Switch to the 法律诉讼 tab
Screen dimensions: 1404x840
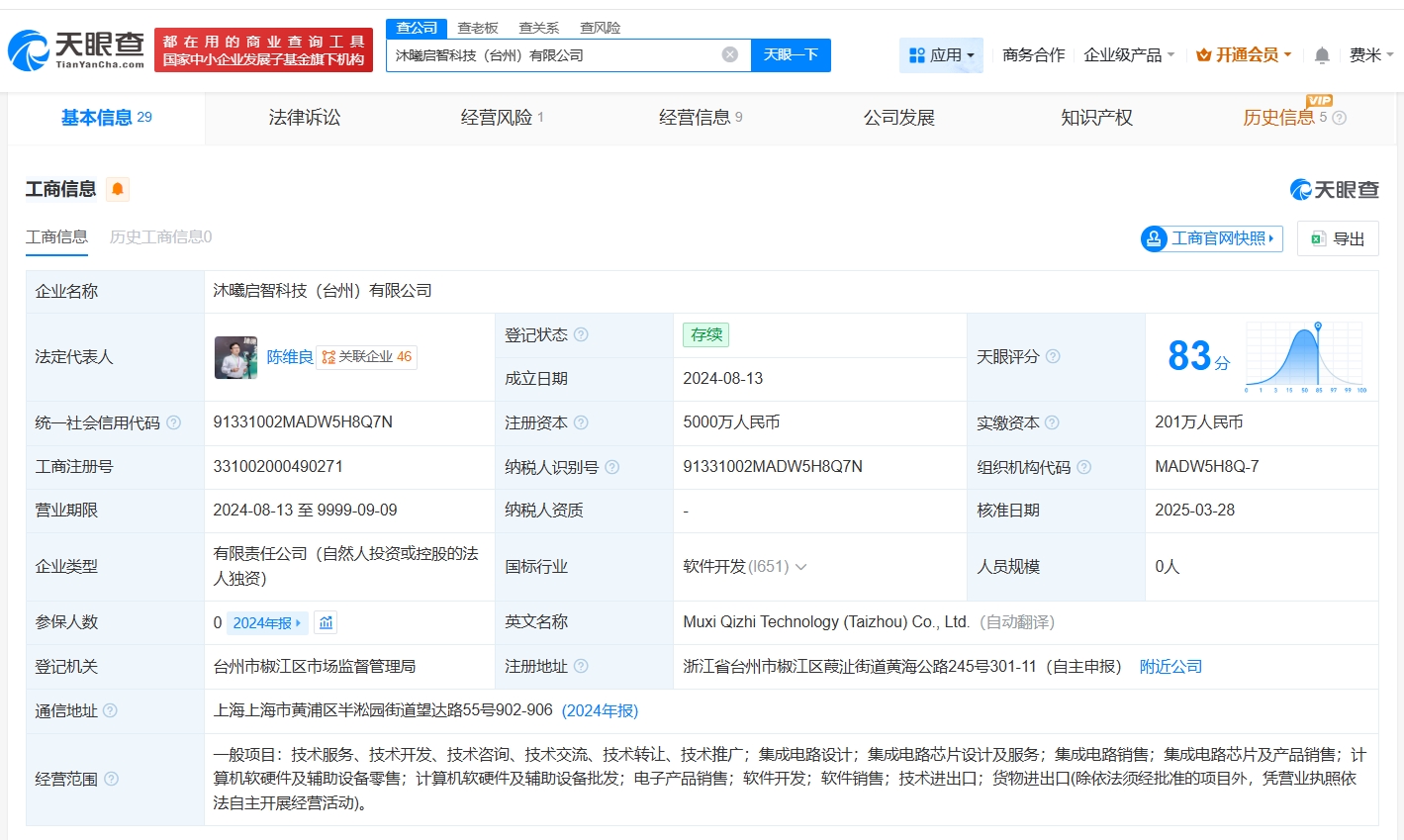(305, 118)
